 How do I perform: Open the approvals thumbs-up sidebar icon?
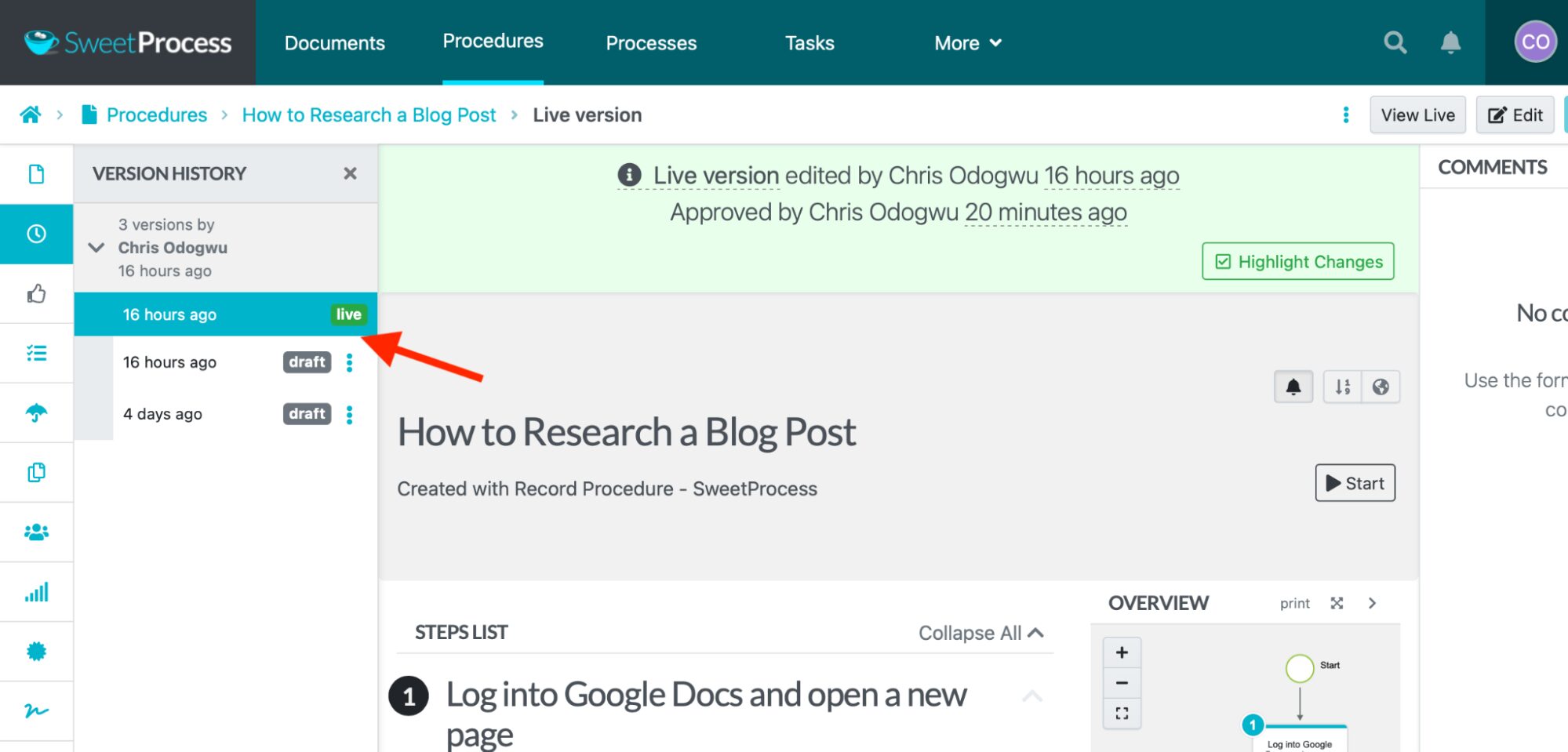point(36,294)
